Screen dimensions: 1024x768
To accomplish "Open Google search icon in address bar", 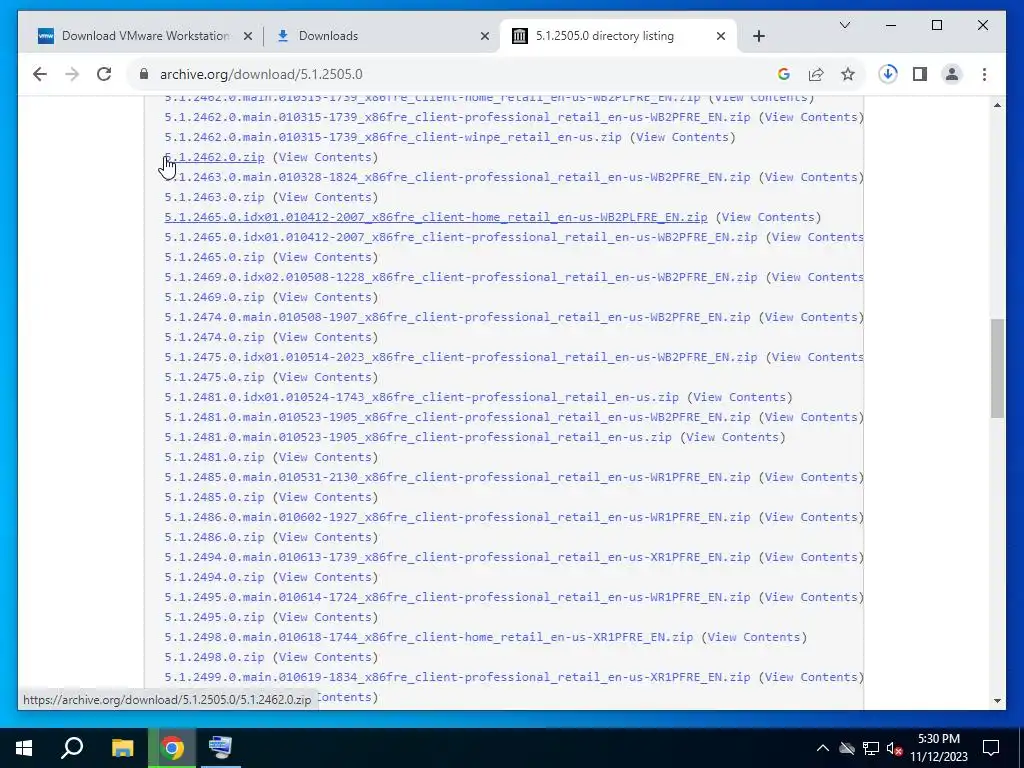I will [x=784, y=74].
